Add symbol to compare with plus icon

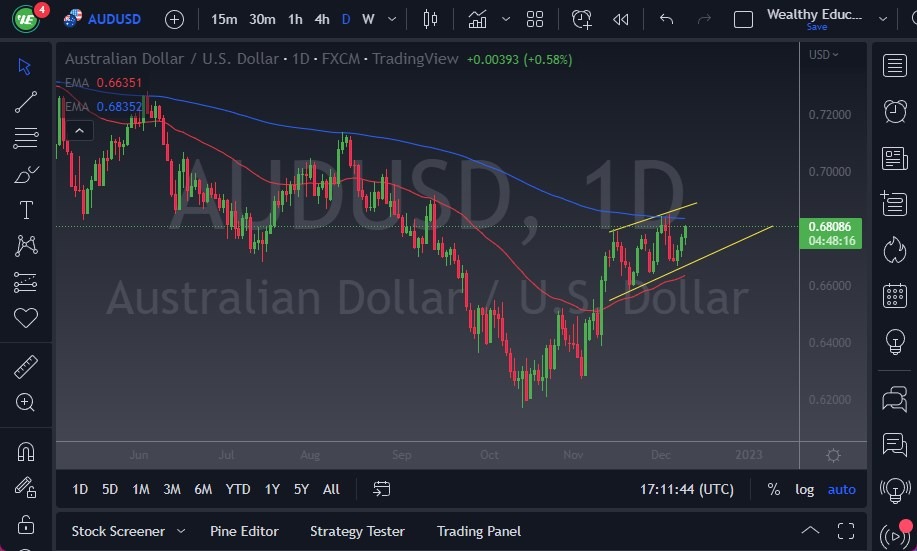coord(174,19)
